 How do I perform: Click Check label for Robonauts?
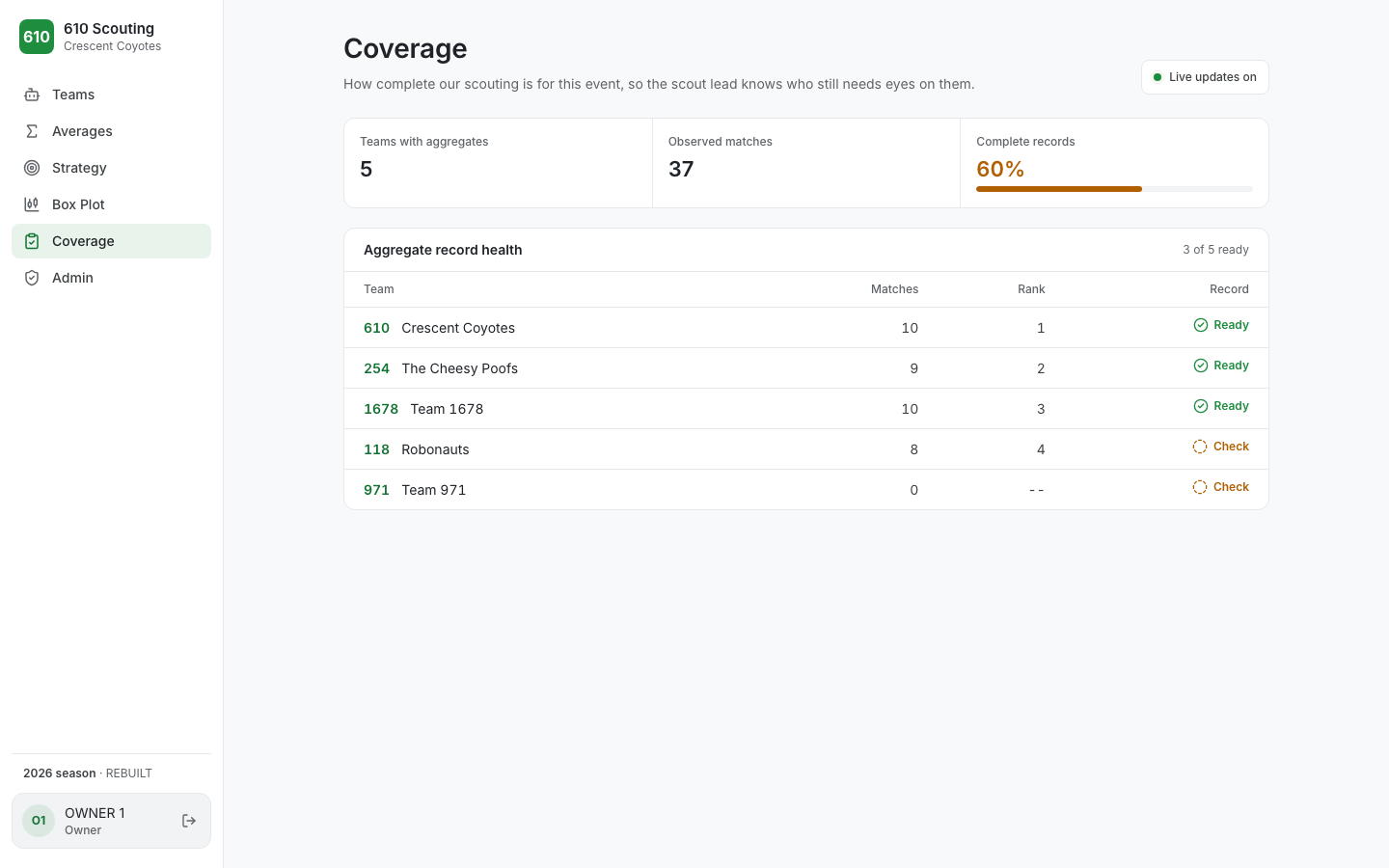(1231, 447)
